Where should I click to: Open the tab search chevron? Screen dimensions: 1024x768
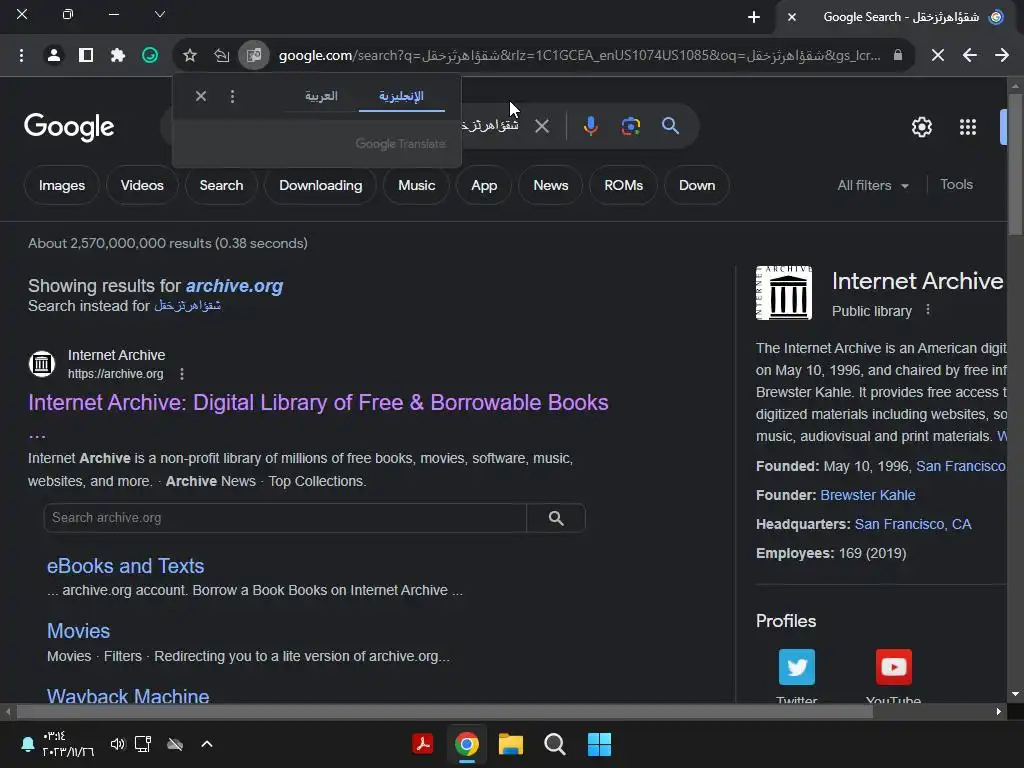(159, 14)
